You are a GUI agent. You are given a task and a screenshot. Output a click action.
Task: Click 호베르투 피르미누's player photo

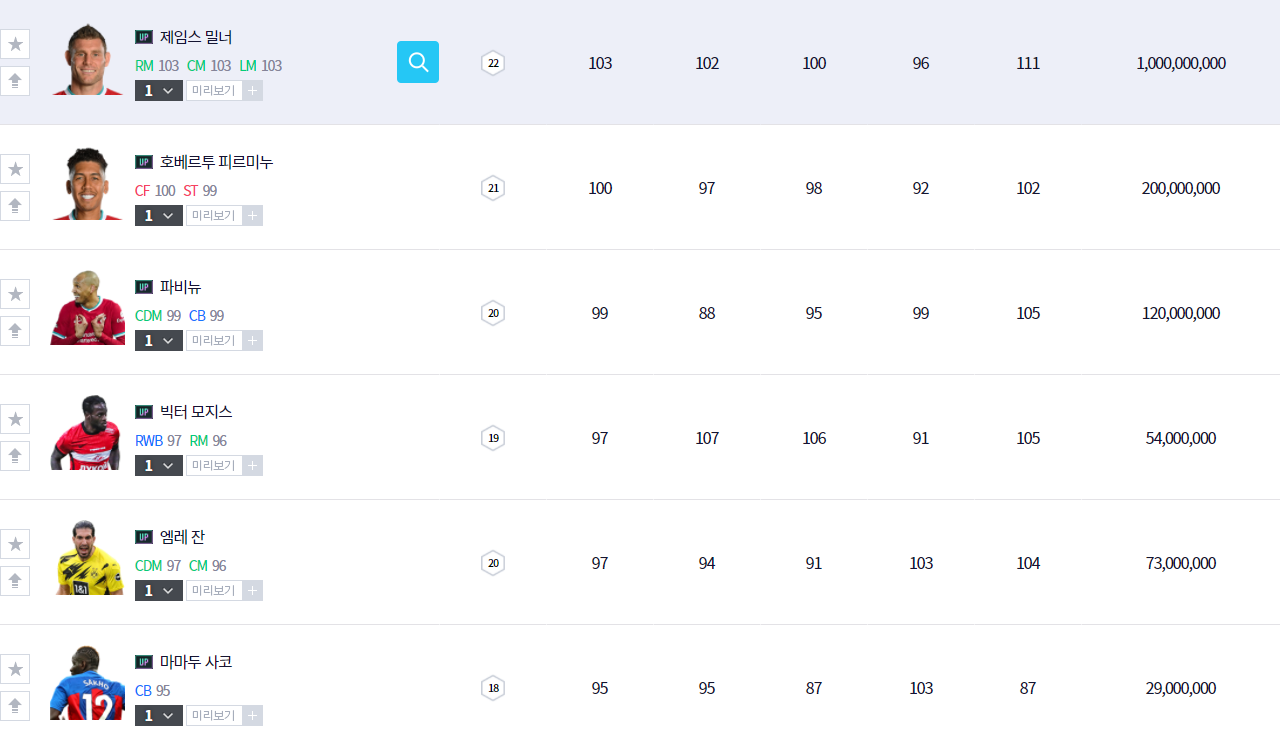pos(86,185)
